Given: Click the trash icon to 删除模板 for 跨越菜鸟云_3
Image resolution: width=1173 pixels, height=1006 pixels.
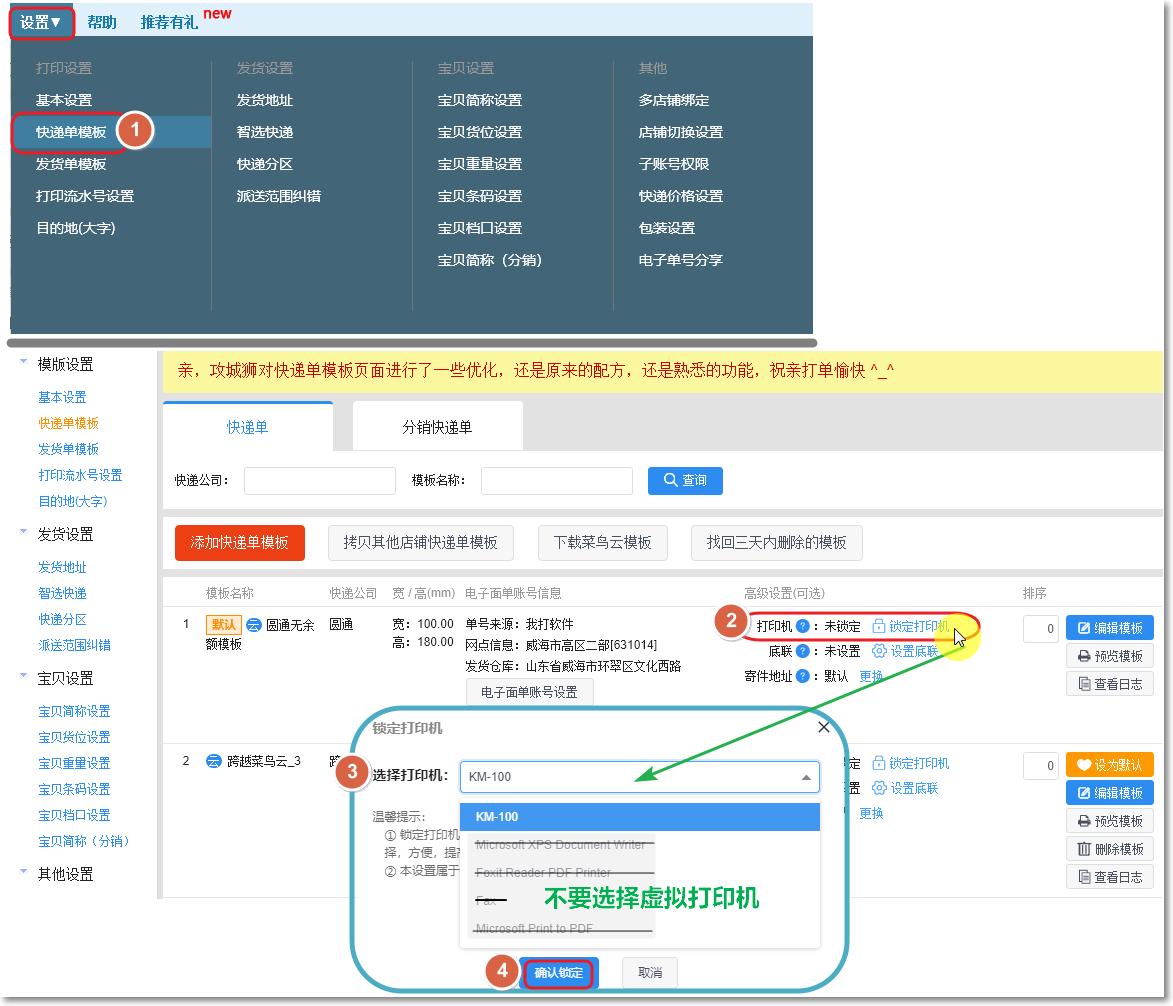Looking at the screenshot, I should coord(1087,850).
